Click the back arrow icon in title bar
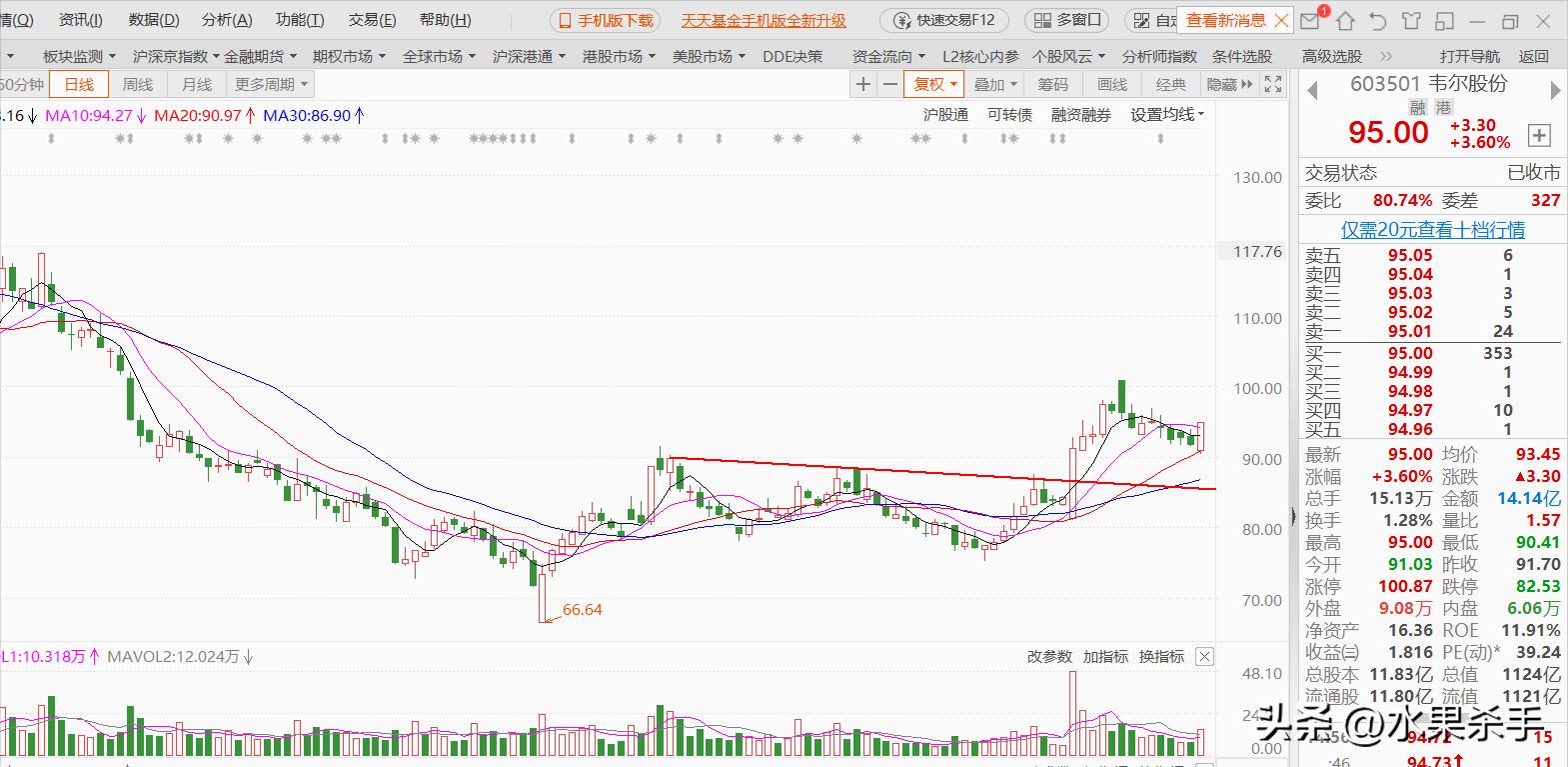The width and height of the screenshot is (1568, 767). point(1378,20)
